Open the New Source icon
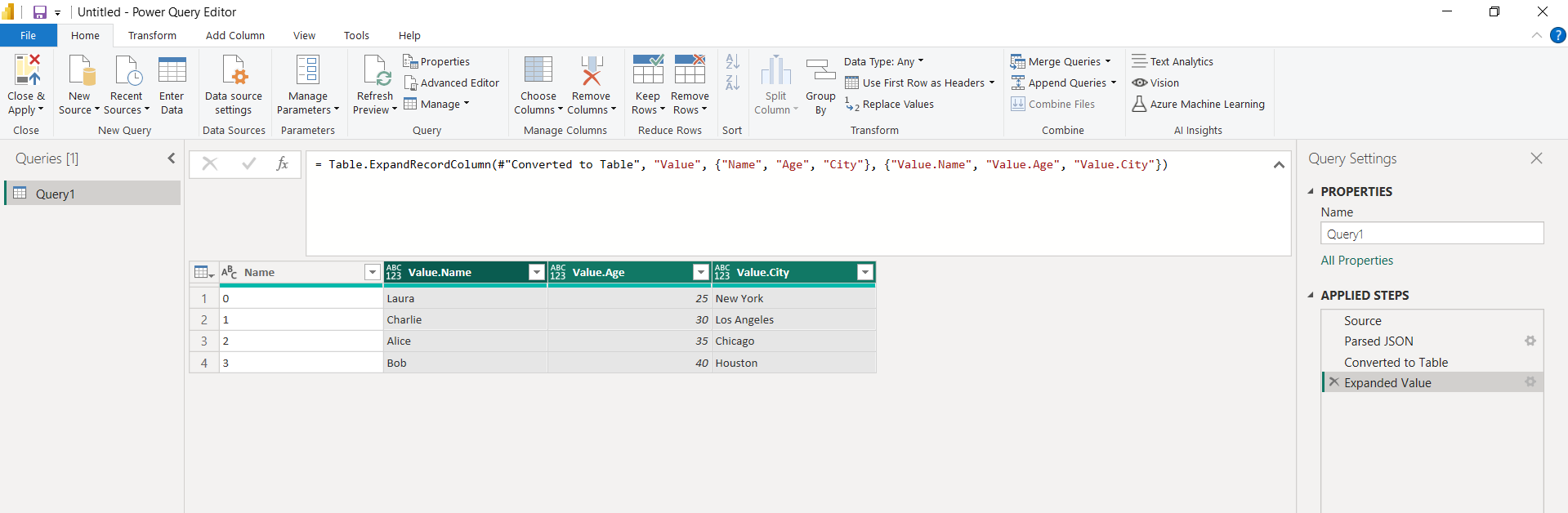This screenshot has width=1568, height=513. click(81, 70)
